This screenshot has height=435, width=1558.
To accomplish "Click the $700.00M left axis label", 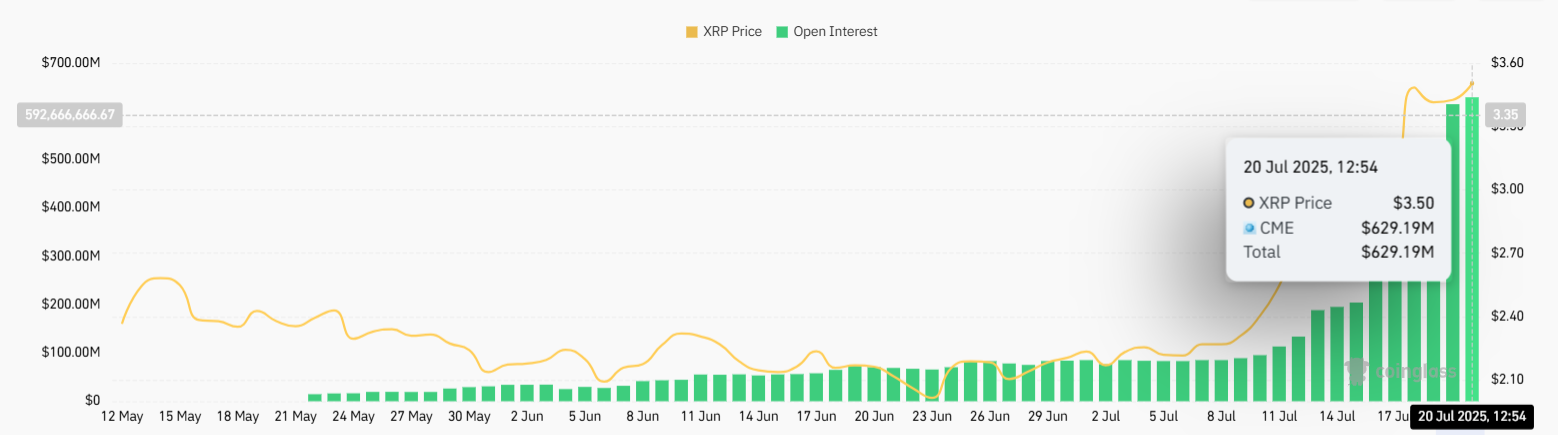I will tap(70, 63).
